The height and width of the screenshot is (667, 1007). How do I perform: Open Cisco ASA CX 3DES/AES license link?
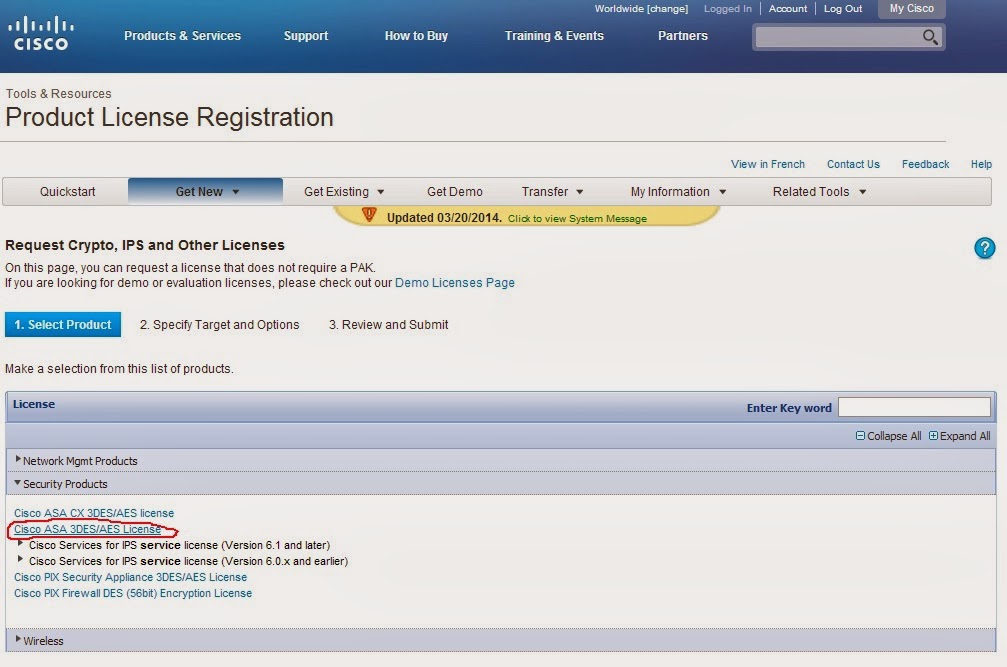click(94, 513)
